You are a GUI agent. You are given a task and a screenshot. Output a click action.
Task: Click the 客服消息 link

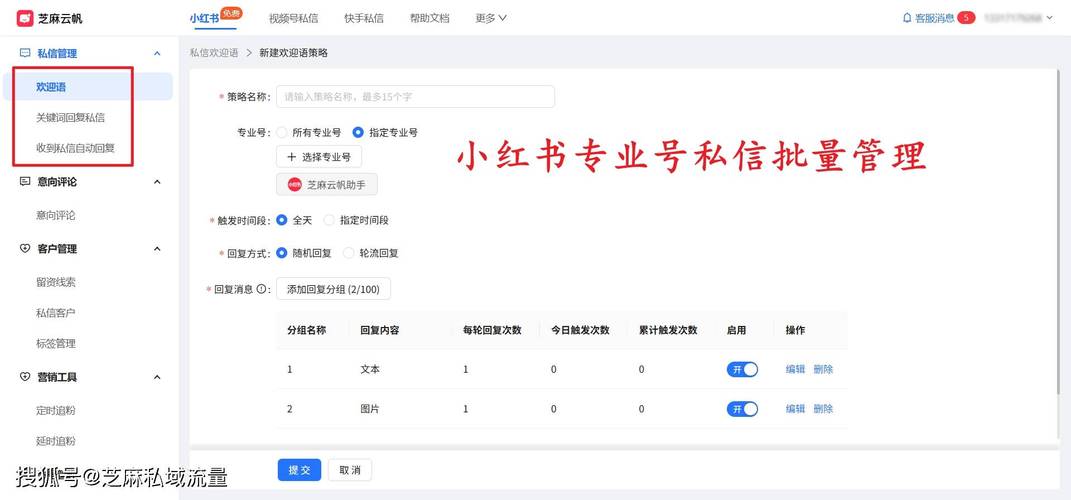[934, 18]
